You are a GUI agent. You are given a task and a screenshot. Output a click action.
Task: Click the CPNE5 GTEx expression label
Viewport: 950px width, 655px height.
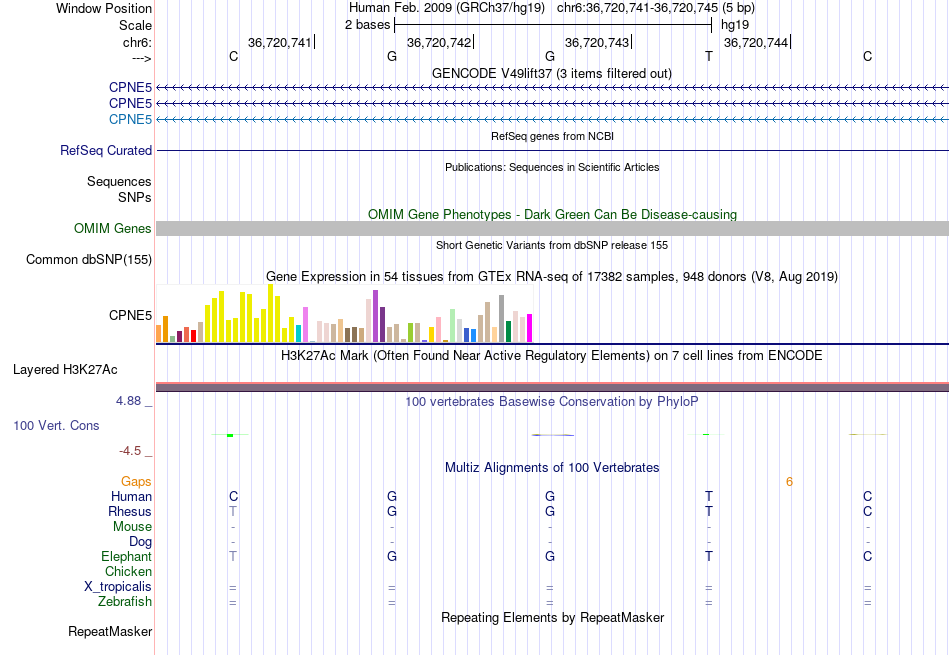[x=130, y=315]
